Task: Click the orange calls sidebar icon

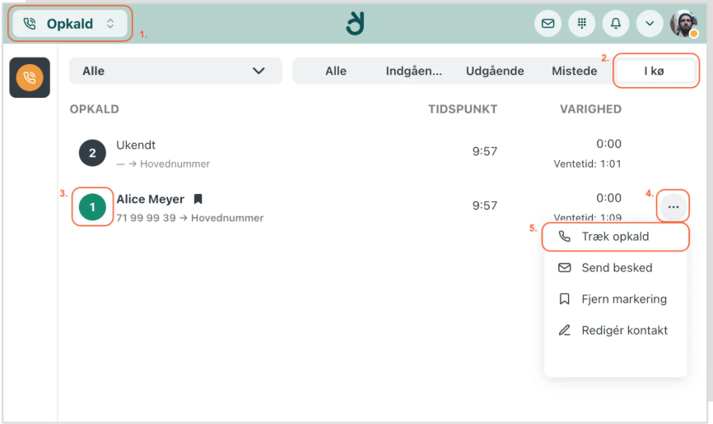Action: pyautogui.click(x=29, y=78)
